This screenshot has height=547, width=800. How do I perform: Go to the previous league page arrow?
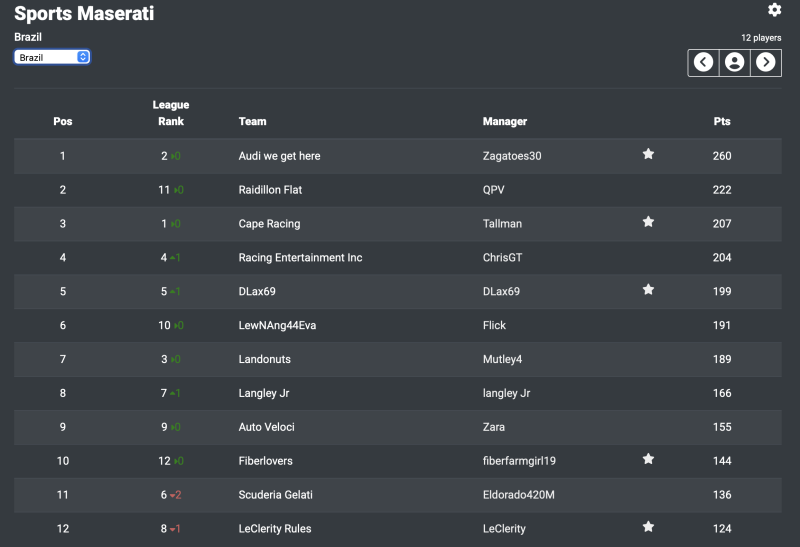point(704,62)
